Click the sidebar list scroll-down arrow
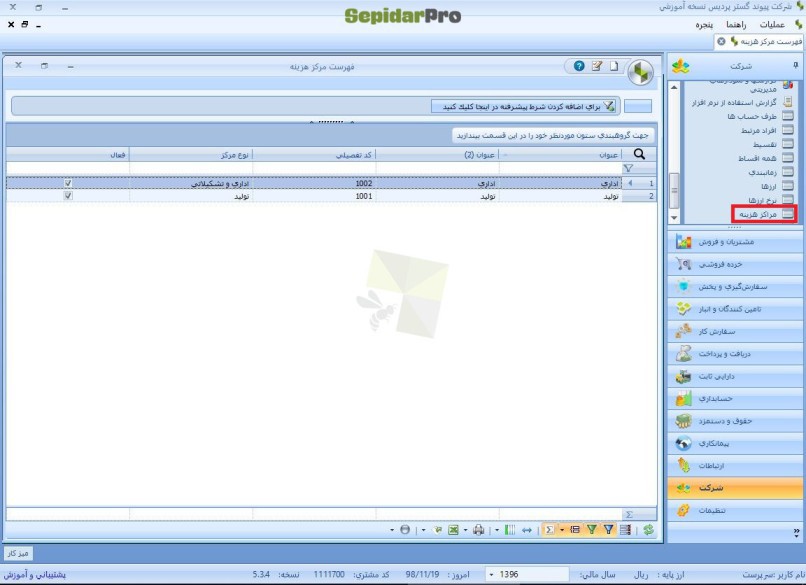The width and height of the screenshot is (806, 585). point(674,216)
